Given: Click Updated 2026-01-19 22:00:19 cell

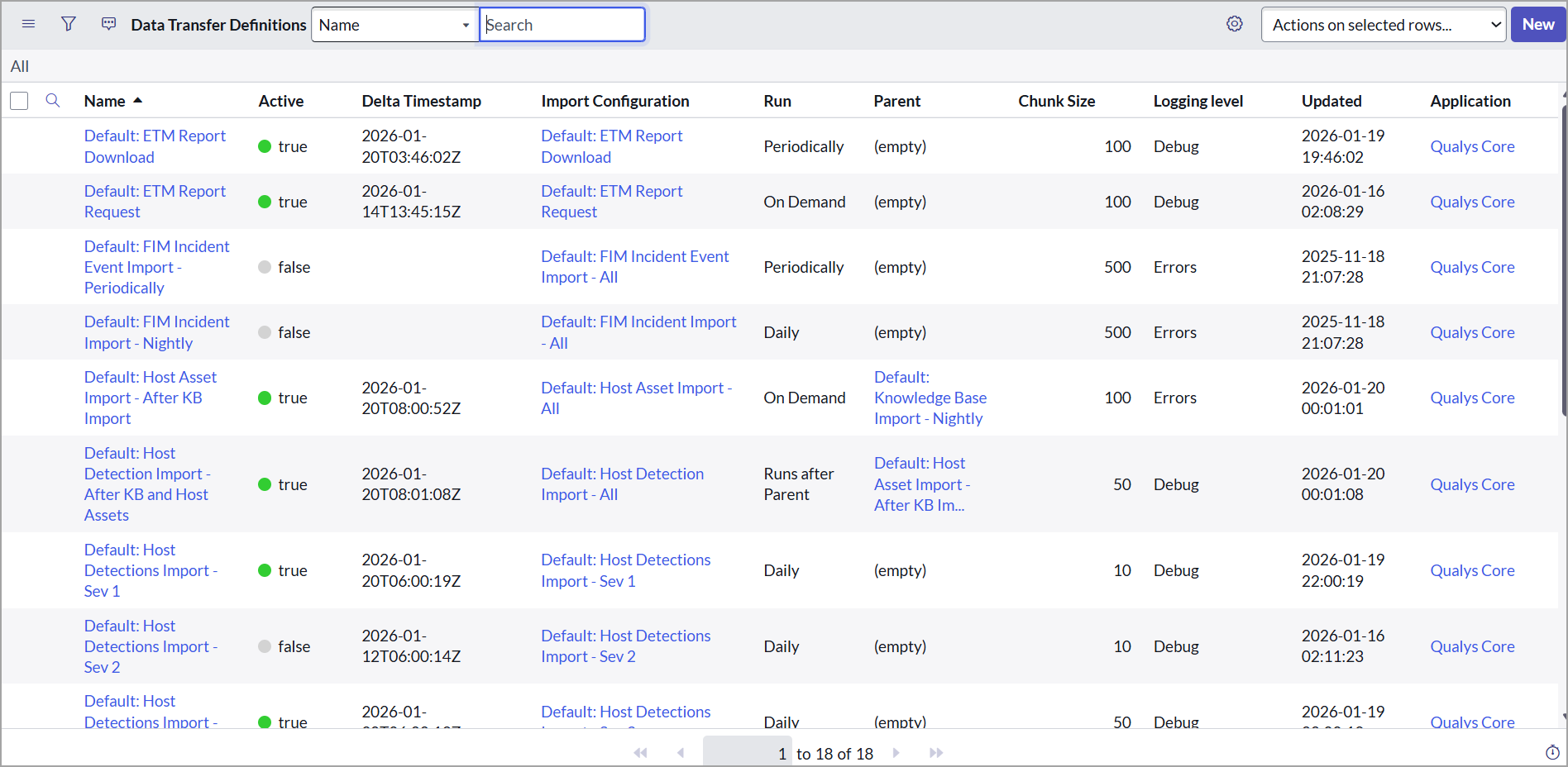Looking at the screenshot, I should tap(1343, 570).
